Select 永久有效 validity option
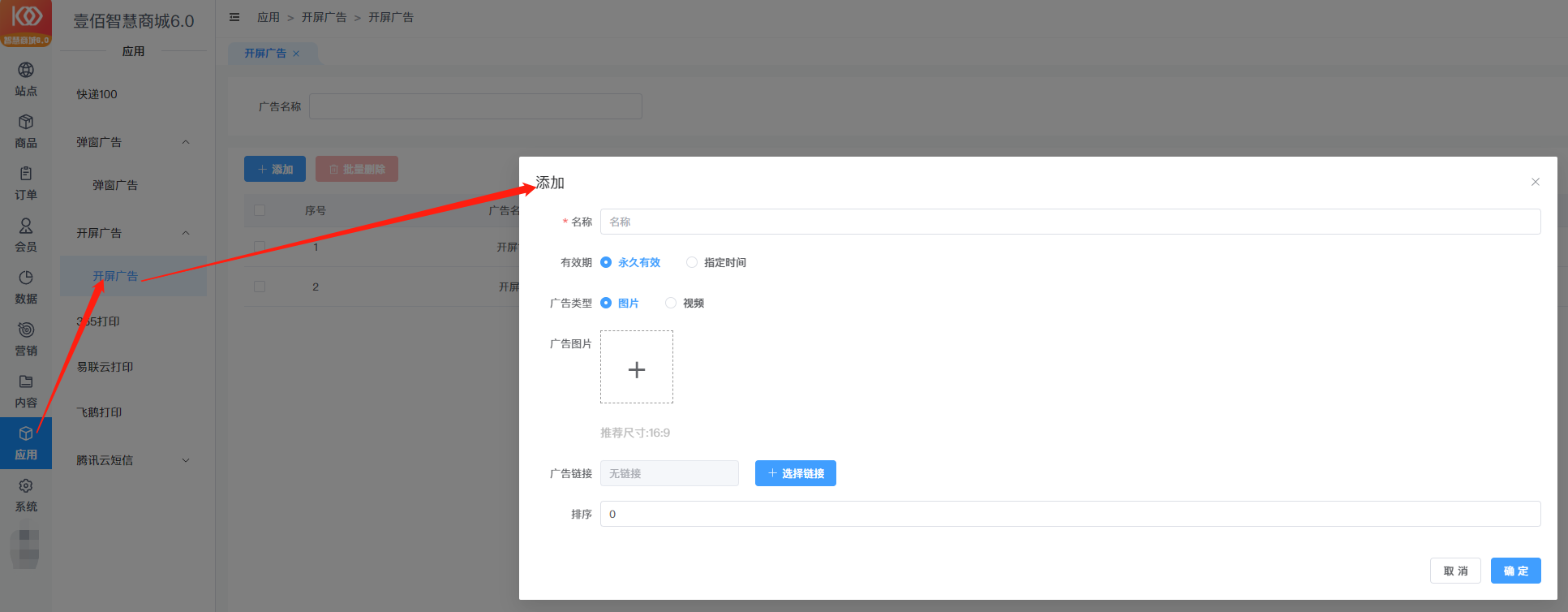Screen dimensions: 1568x612 point(630,262)
